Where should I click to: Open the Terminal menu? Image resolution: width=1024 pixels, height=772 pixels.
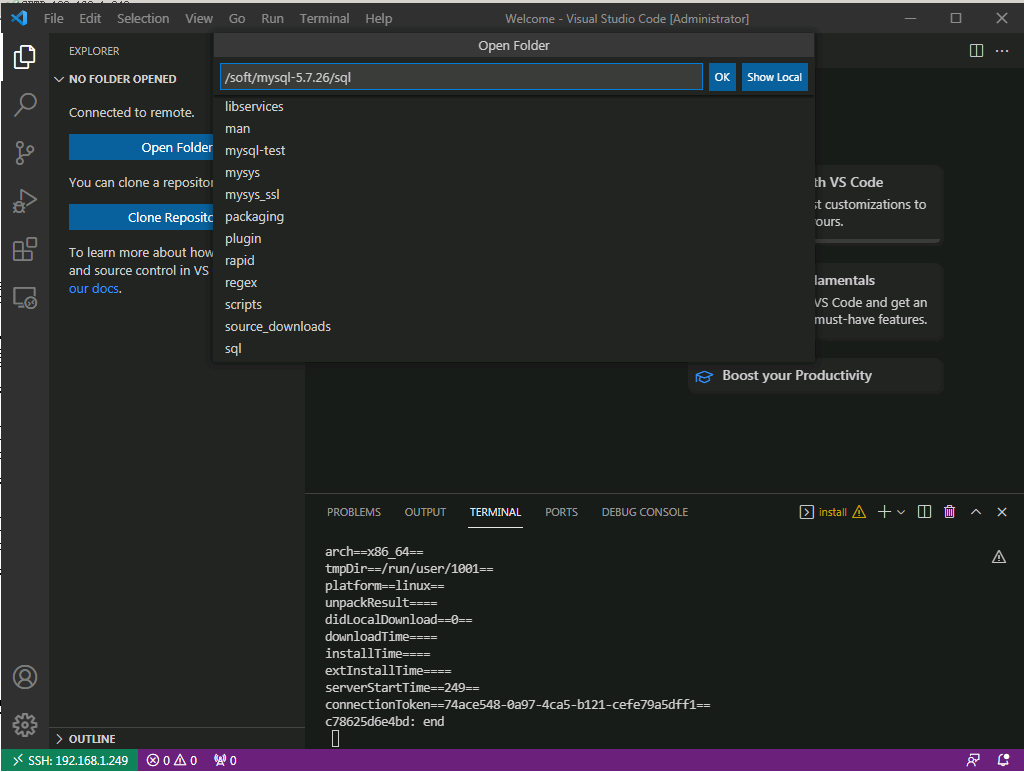(325, 18)
